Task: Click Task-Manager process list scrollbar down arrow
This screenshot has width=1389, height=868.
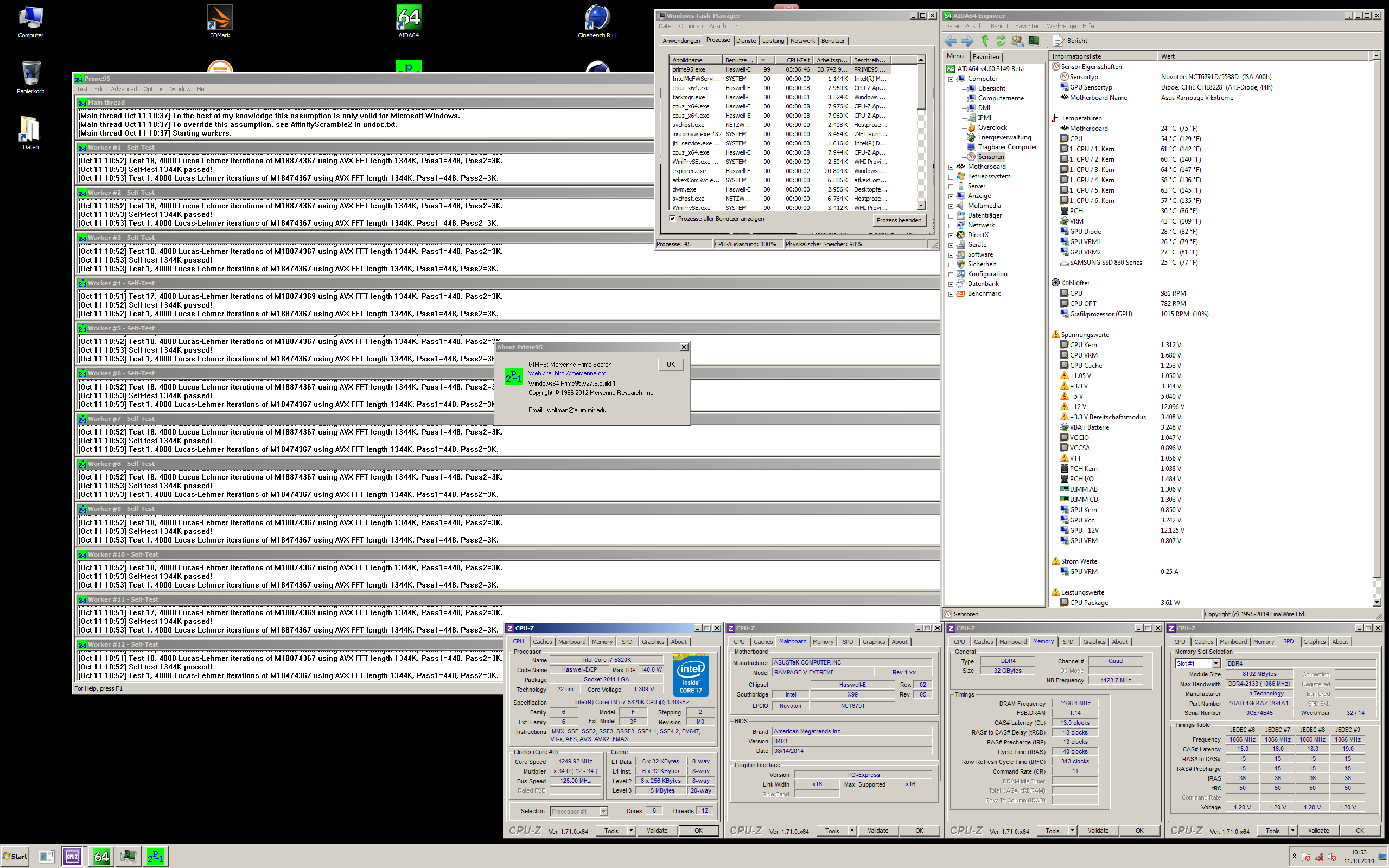Action: pos(921,206)
